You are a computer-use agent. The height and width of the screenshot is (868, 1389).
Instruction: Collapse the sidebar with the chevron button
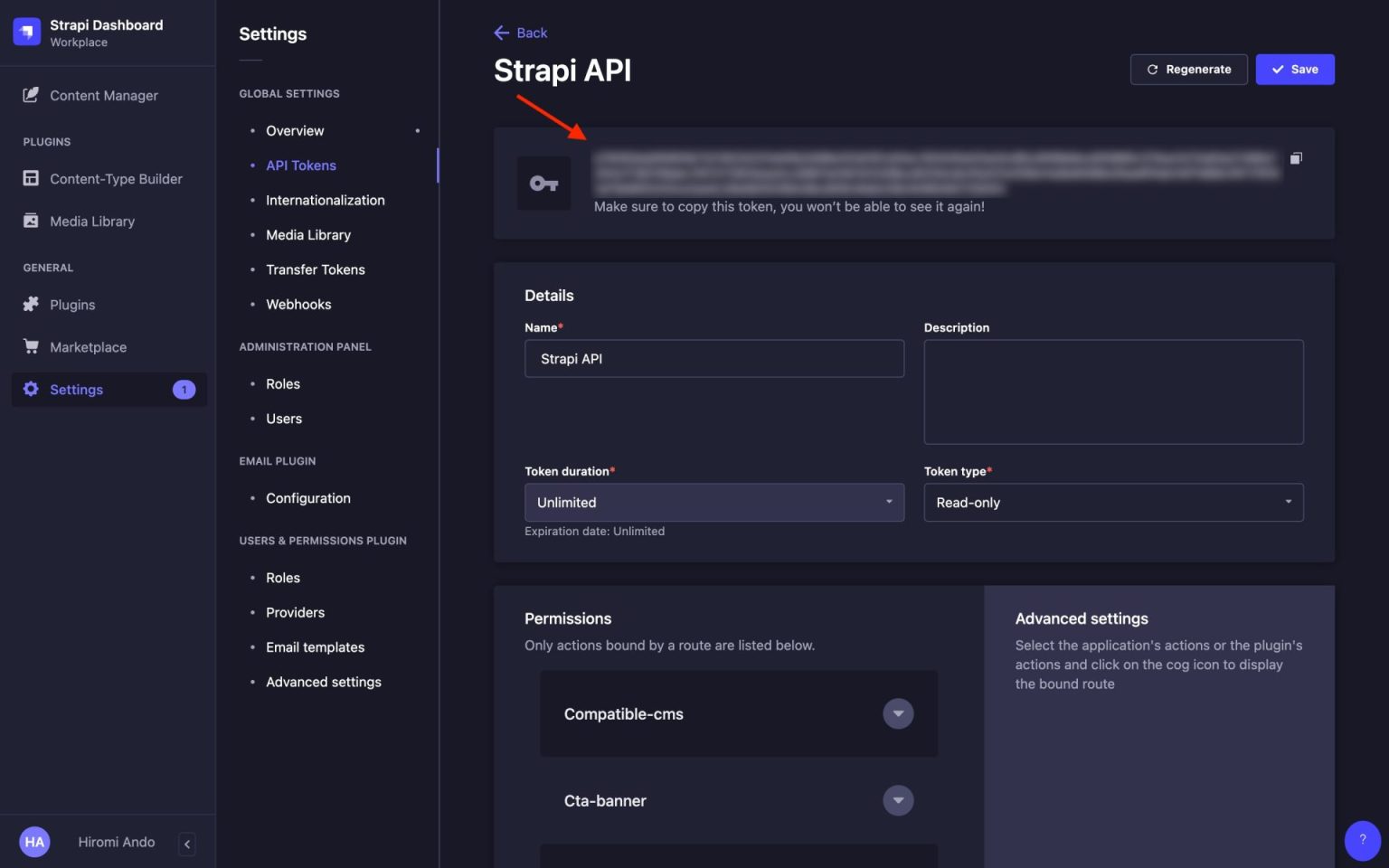186,844
